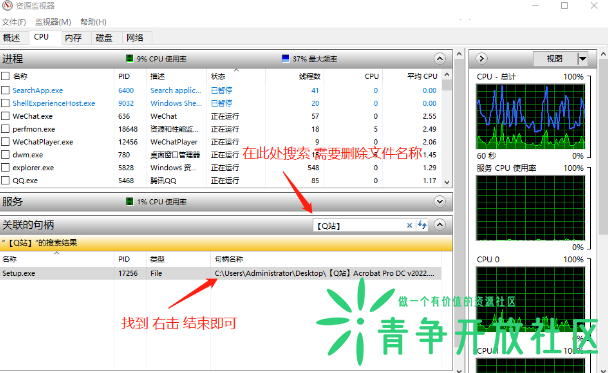Switch to the 网络 tab
Image resolution: width=608 pixels, height=373 pixels.
135,38
